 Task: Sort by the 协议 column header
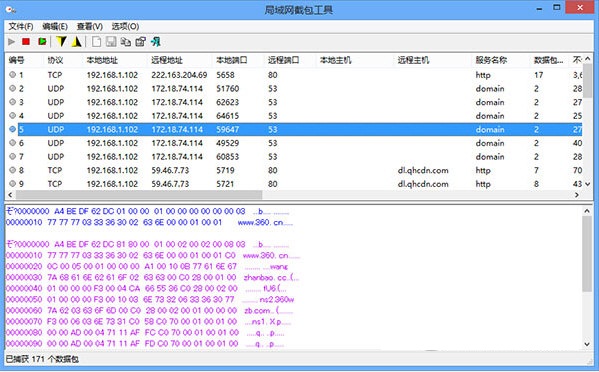pyautogui.click(x=55, y=60)
